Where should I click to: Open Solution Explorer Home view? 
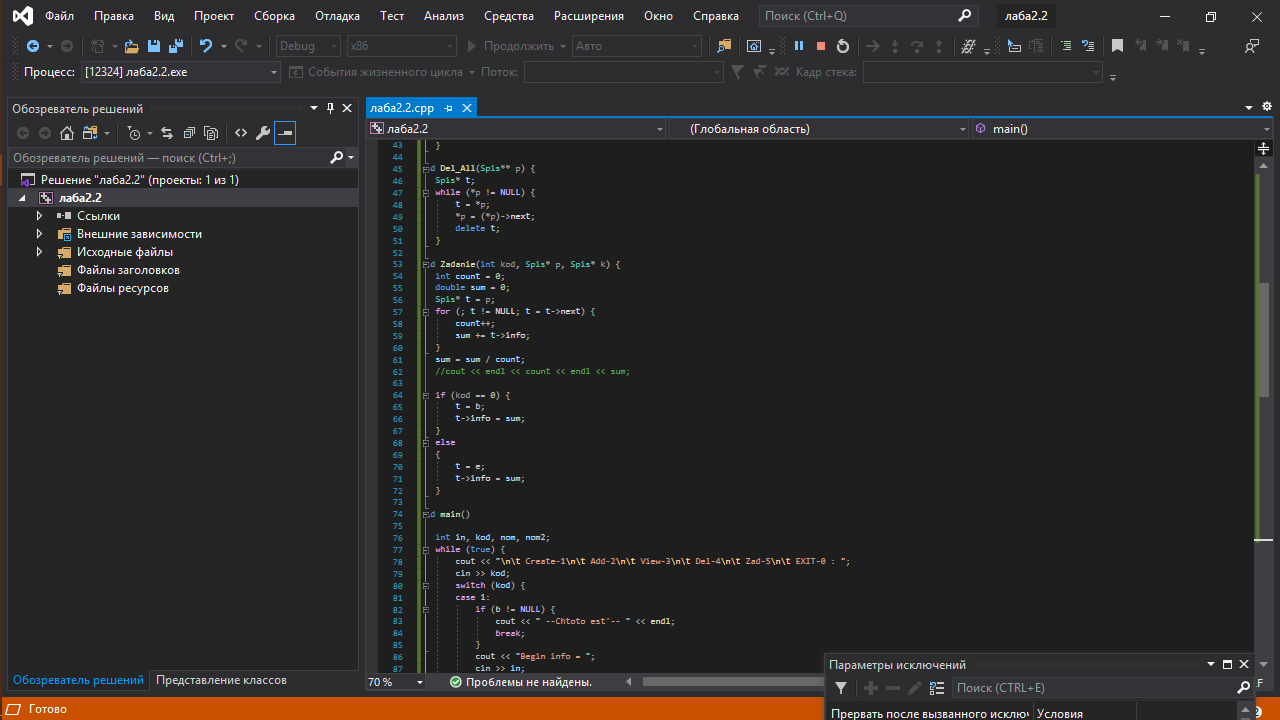point(67,133)
